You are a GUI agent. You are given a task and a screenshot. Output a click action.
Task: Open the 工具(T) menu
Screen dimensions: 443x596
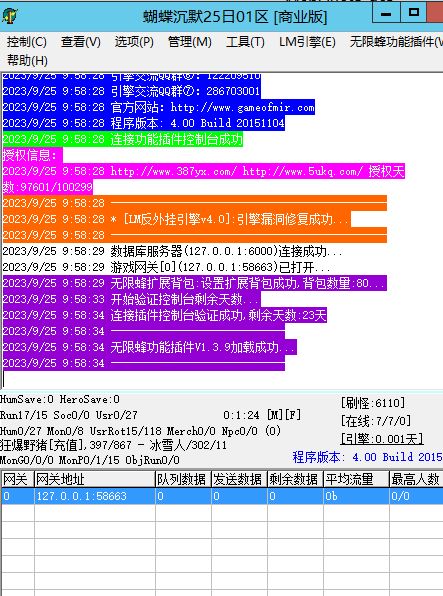245,42
